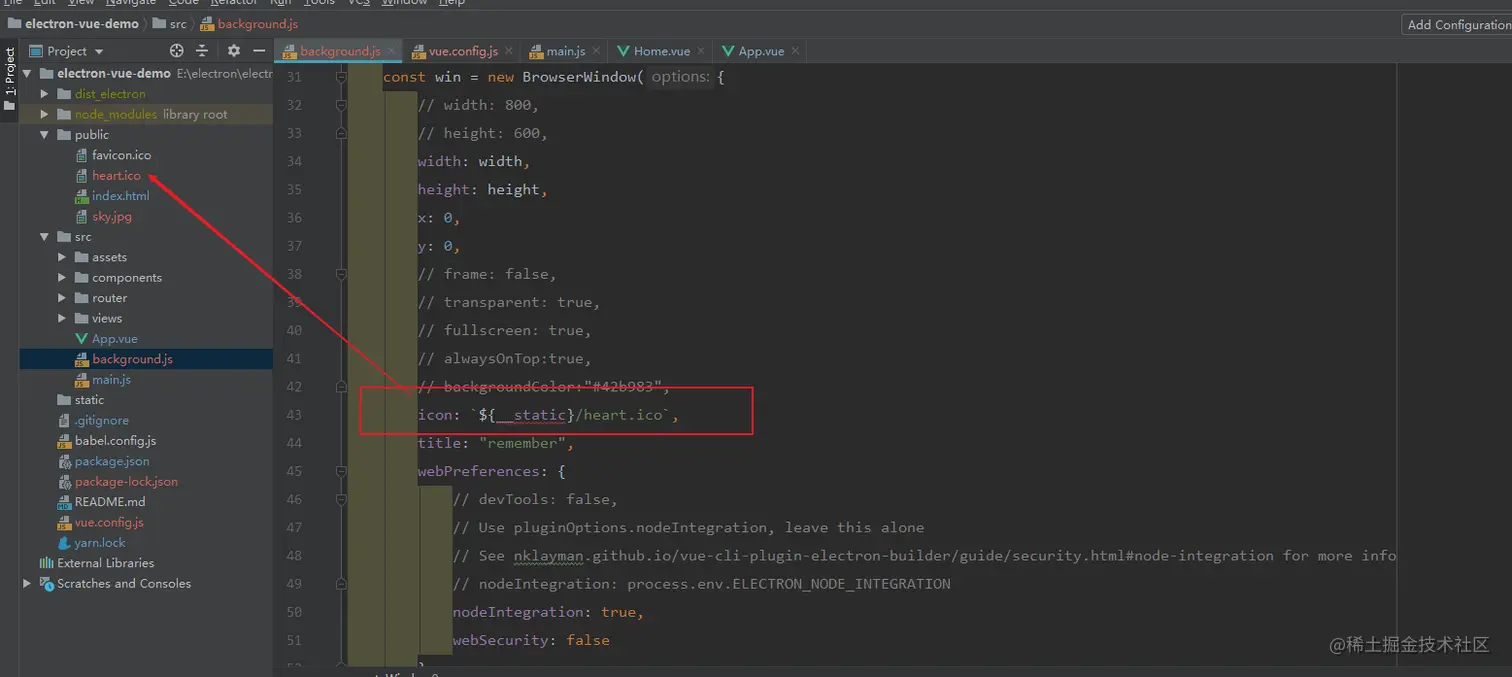Select package-lock.json in the project tree

tap(126, 481)
